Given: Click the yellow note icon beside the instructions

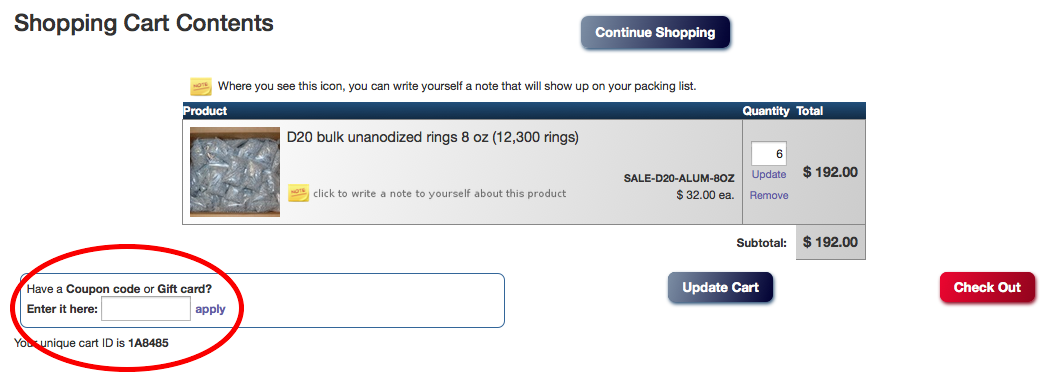Looking at the screenshot, I should (201, 86).
